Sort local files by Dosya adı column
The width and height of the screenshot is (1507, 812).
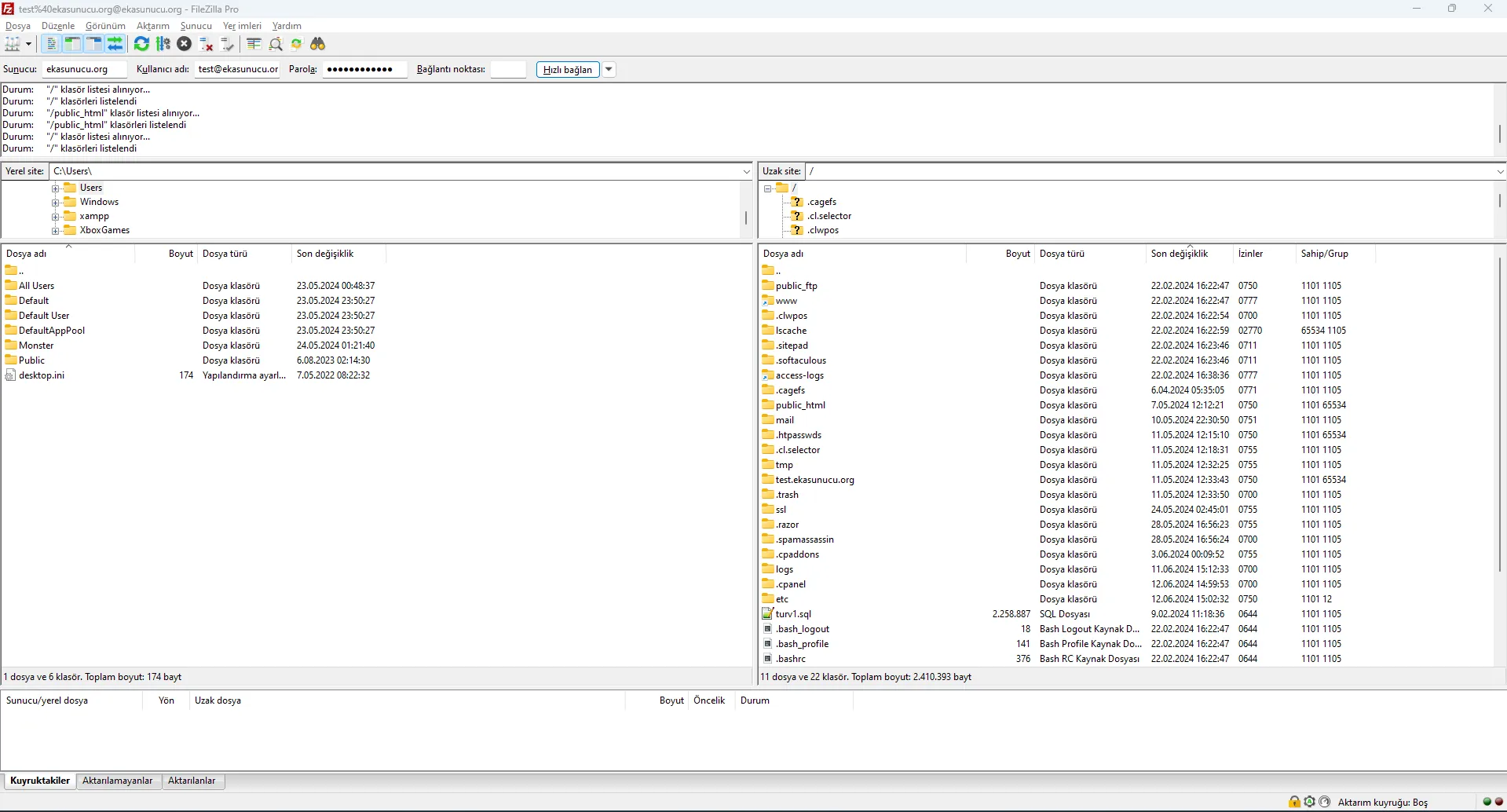pos(68,254)
